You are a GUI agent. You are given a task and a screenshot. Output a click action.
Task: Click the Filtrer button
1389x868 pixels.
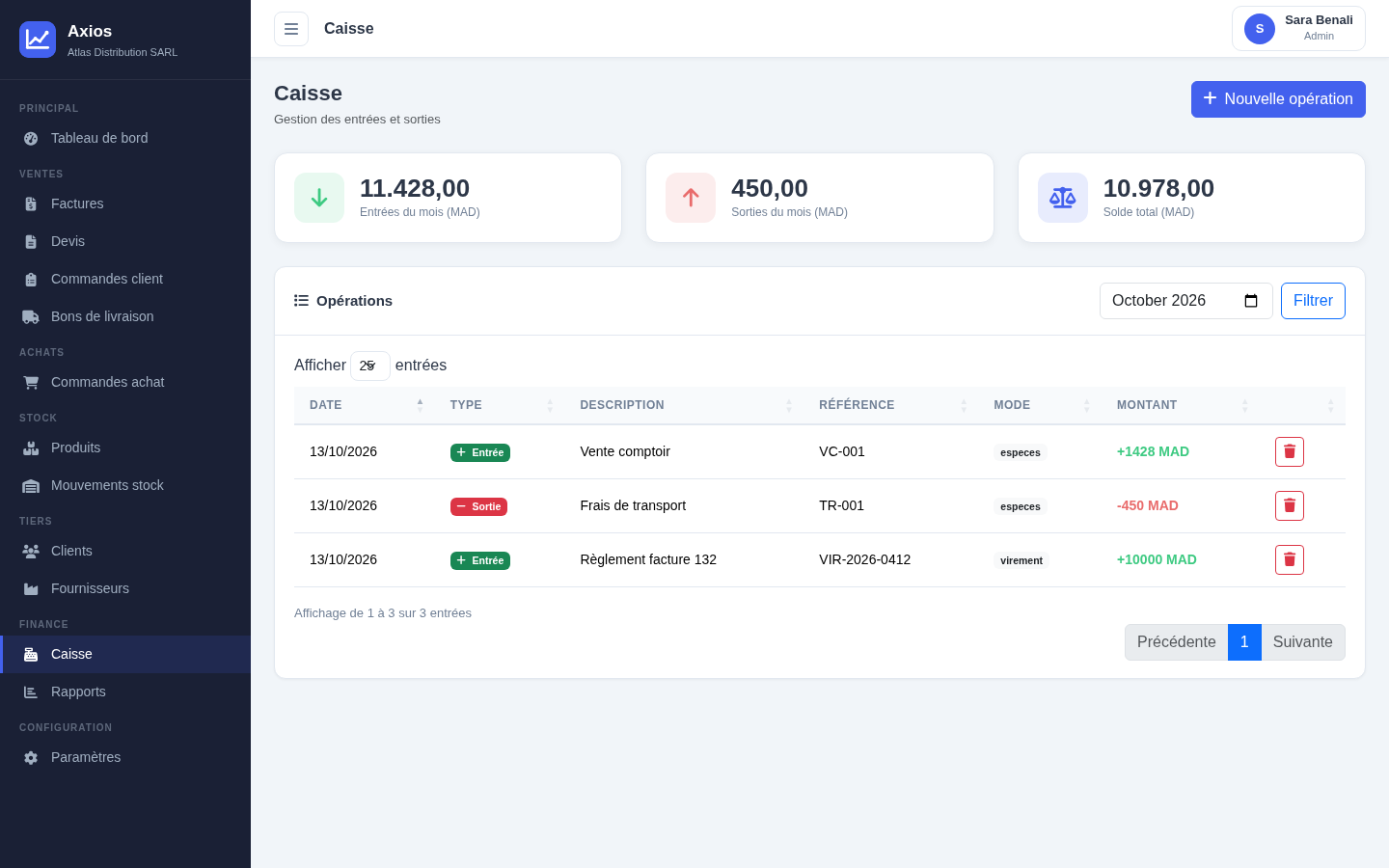1313,301
